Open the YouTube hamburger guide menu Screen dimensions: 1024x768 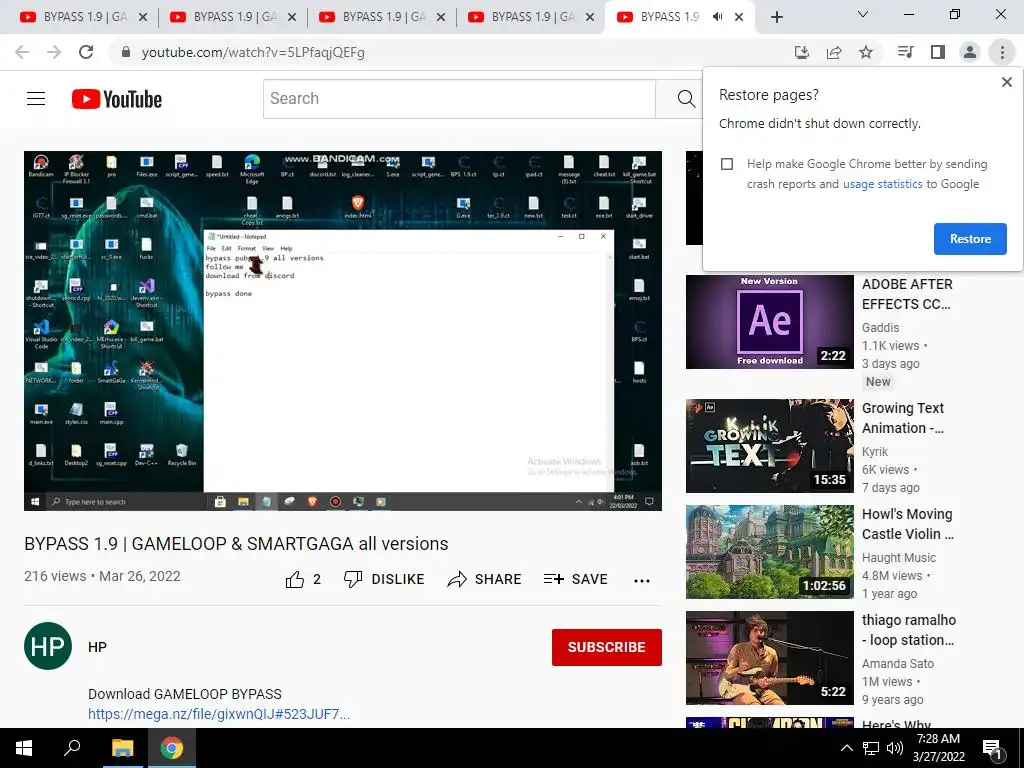click(x=36, y=99)
